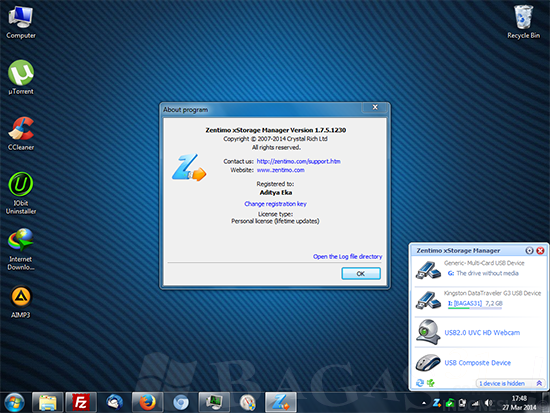
Task: Open the Zentimo xStorage Manager options icon
Action: [x=529, y=251]
